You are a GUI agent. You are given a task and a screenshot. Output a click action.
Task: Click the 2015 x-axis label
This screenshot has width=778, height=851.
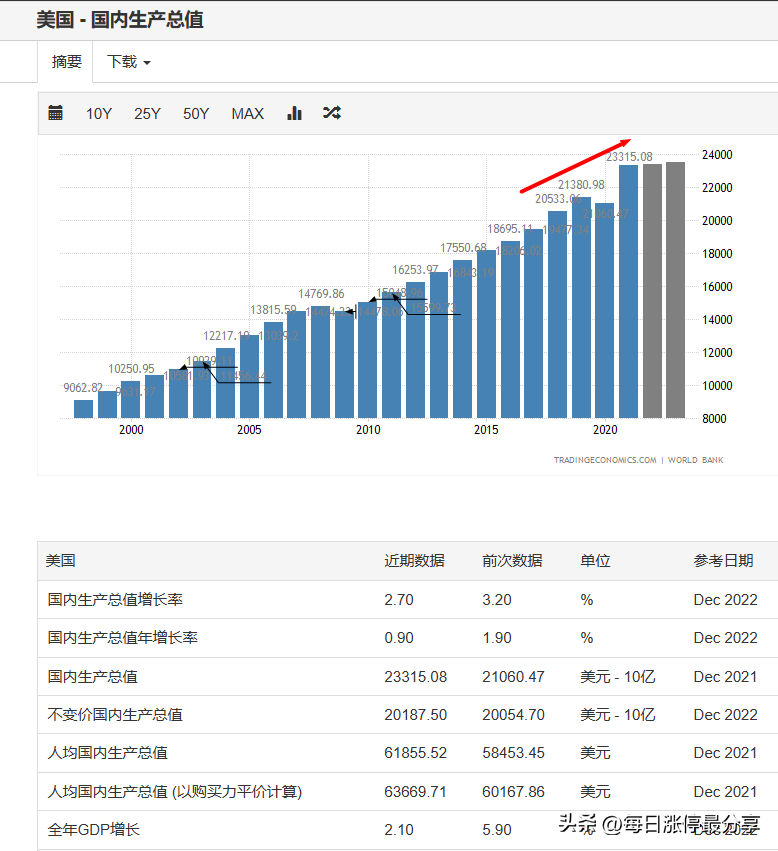[486, 429]
